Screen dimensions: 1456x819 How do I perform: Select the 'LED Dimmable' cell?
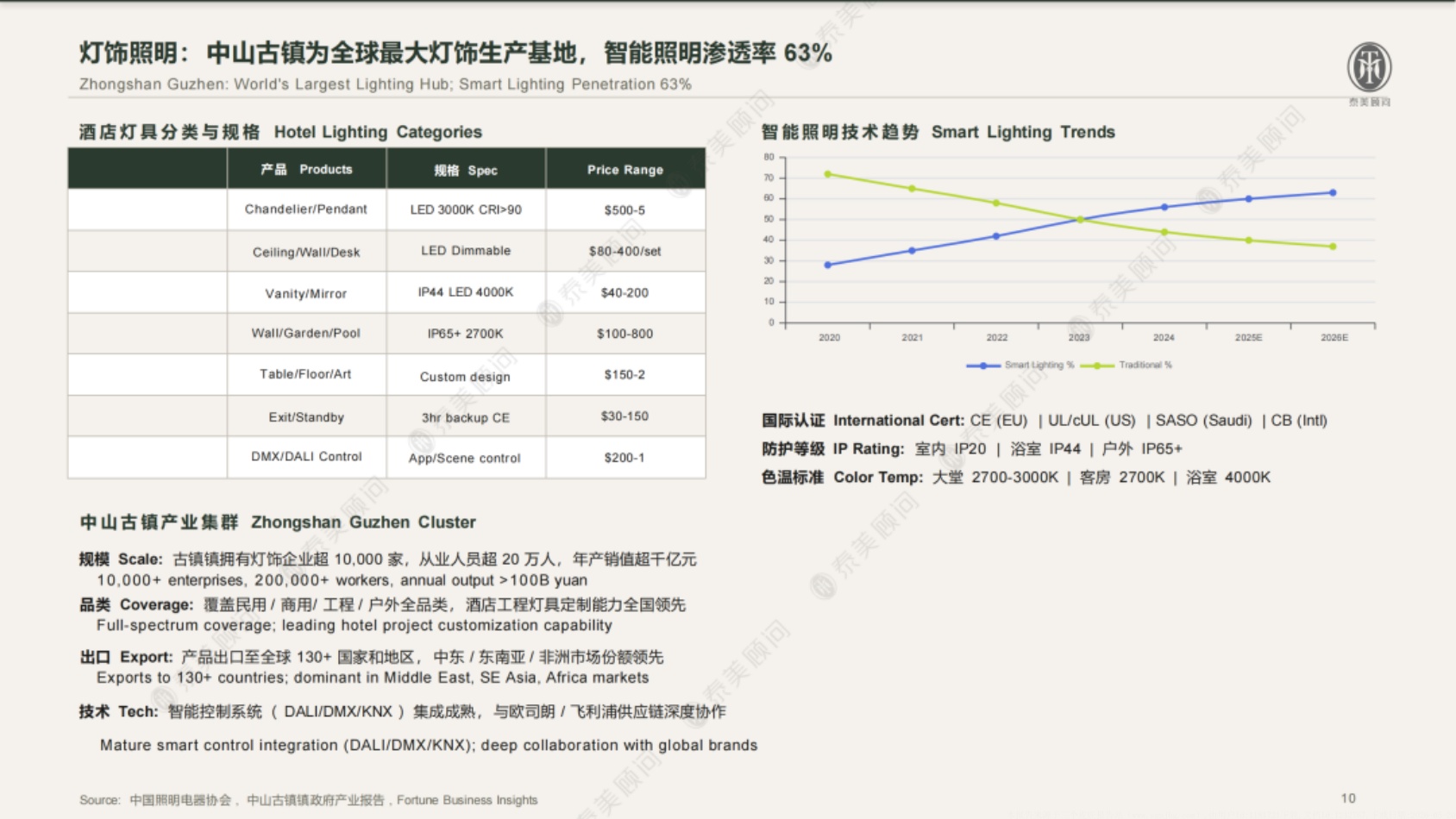[x=466, y=251]
